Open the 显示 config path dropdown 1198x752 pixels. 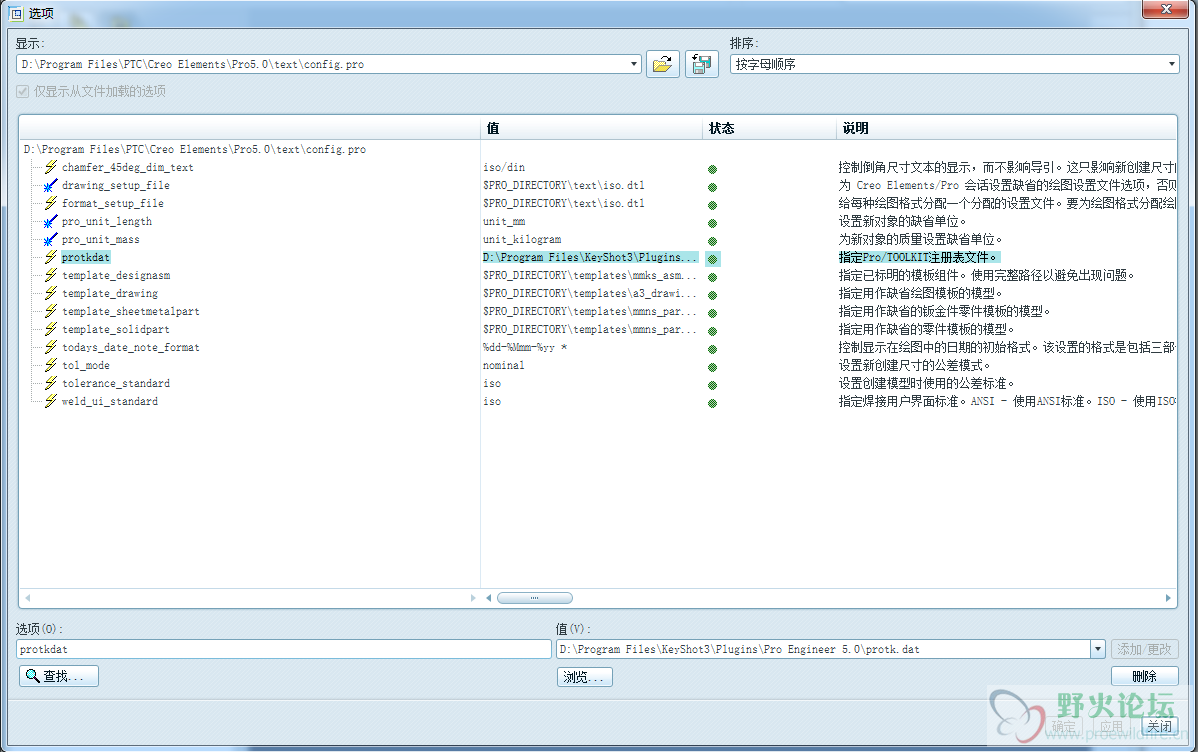(x=634, y=64)
